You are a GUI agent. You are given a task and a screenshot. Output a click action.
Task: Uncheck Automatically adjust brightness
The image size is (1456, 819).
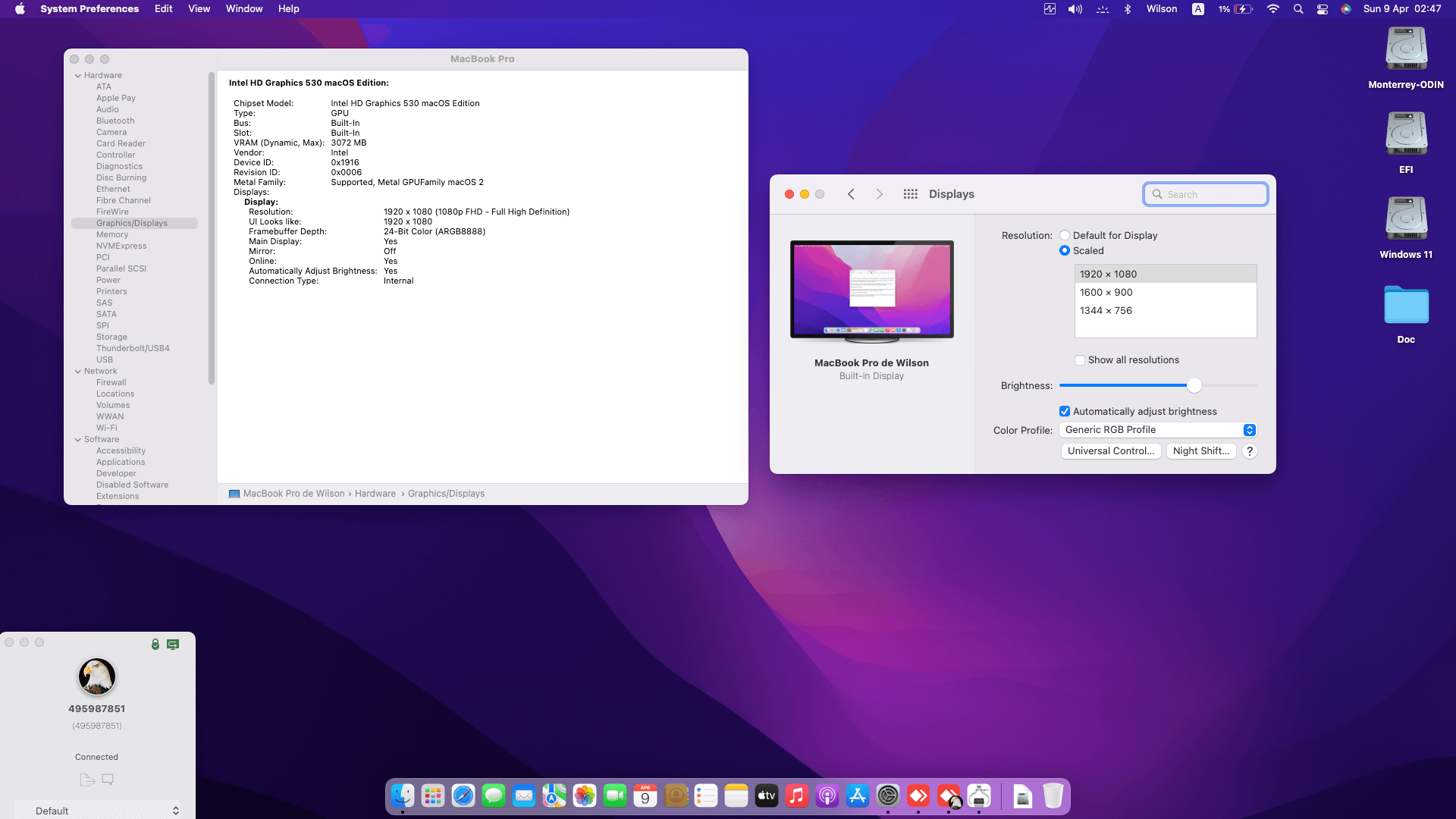(1065, 411)
